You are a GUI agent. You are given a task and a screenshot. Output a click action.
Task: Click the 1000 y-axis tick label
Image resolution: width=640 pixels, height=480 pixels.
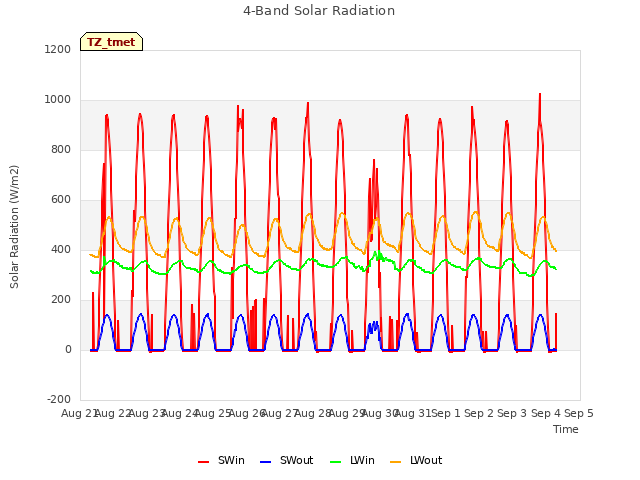[x=58, y=100]
